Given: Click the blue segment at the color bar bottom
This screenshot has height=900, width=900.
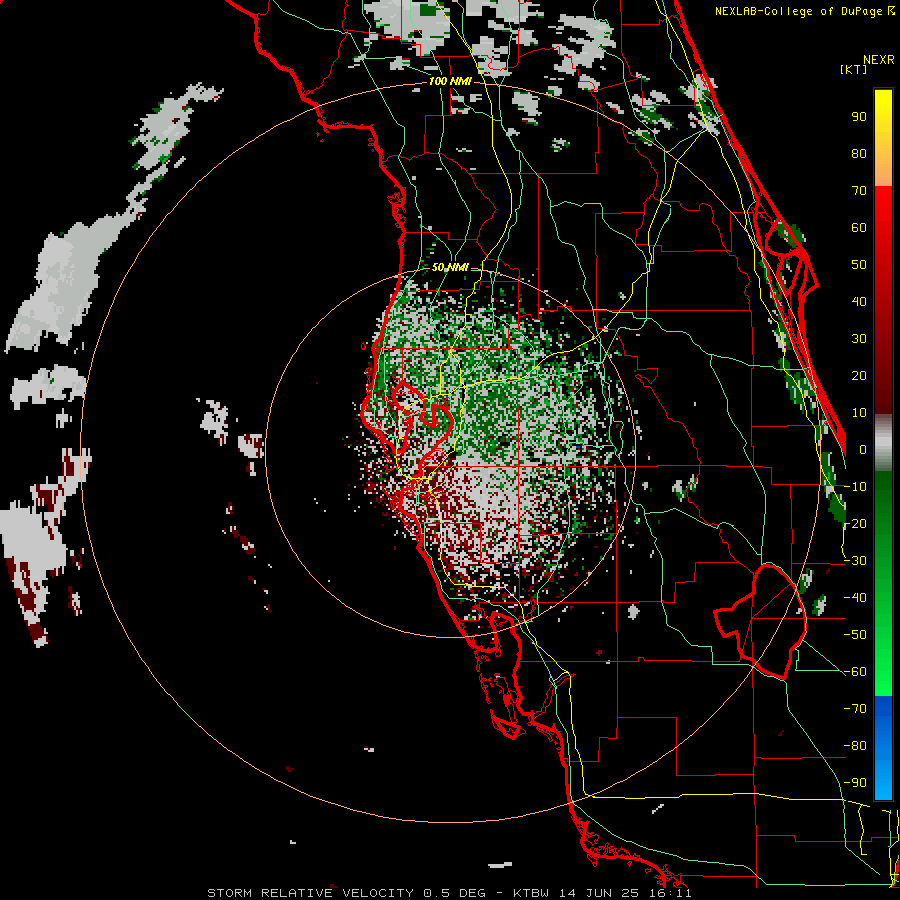Looking at the screenshot, I should (883, 748).
